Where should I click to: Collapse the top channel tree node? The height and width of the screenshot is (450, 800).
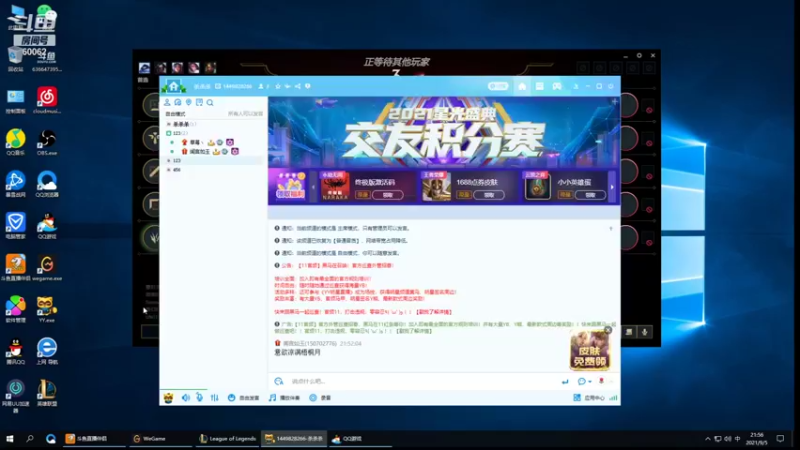(x=169, y=124)
